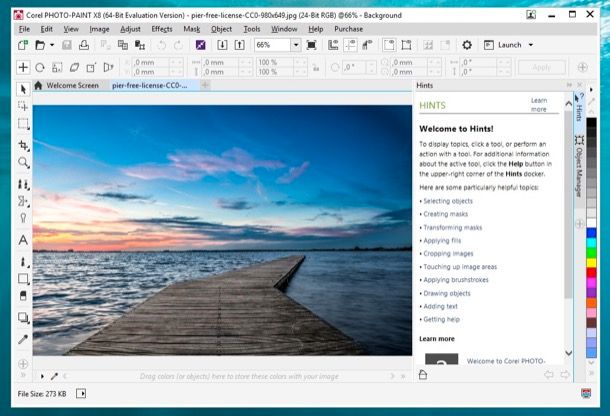610x416 pixels.
Task: Click the Open folder icon
Action: click(40, 45)
